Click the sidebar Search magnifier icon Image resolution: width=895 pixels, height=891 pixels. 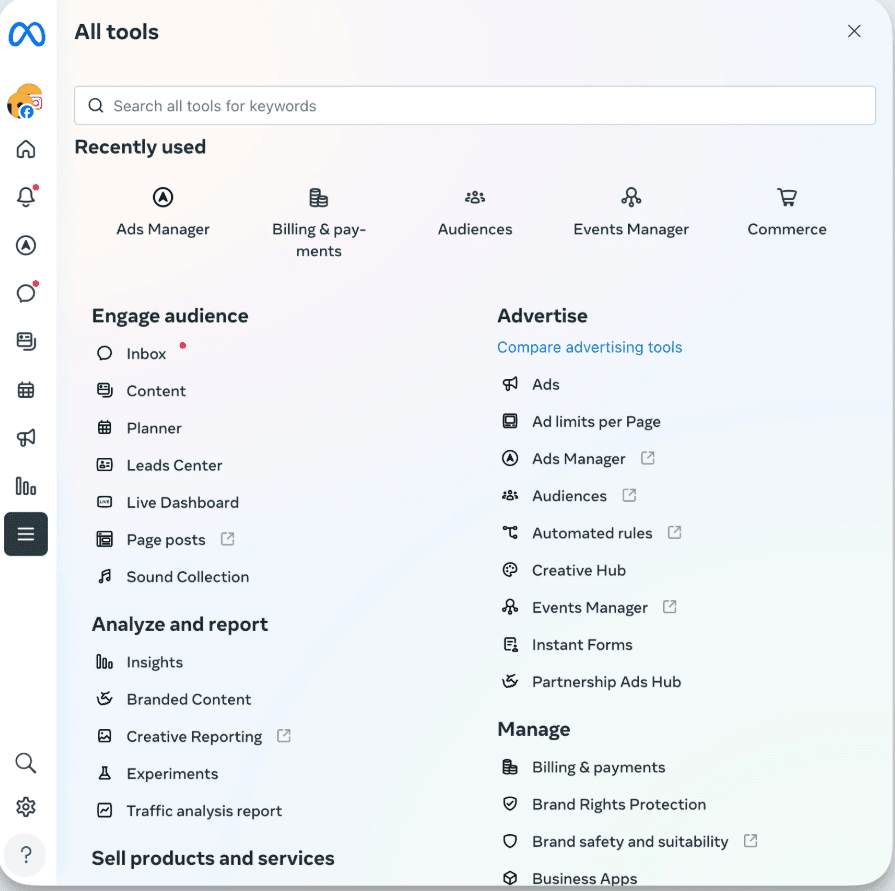(26, 763)
